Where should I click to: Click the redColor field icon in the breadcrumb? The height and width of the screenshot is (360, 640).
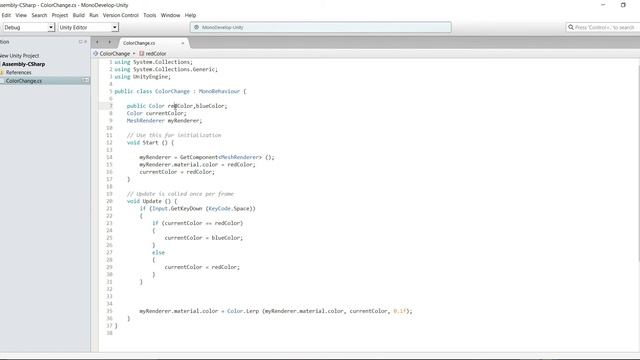coord(142,53)
